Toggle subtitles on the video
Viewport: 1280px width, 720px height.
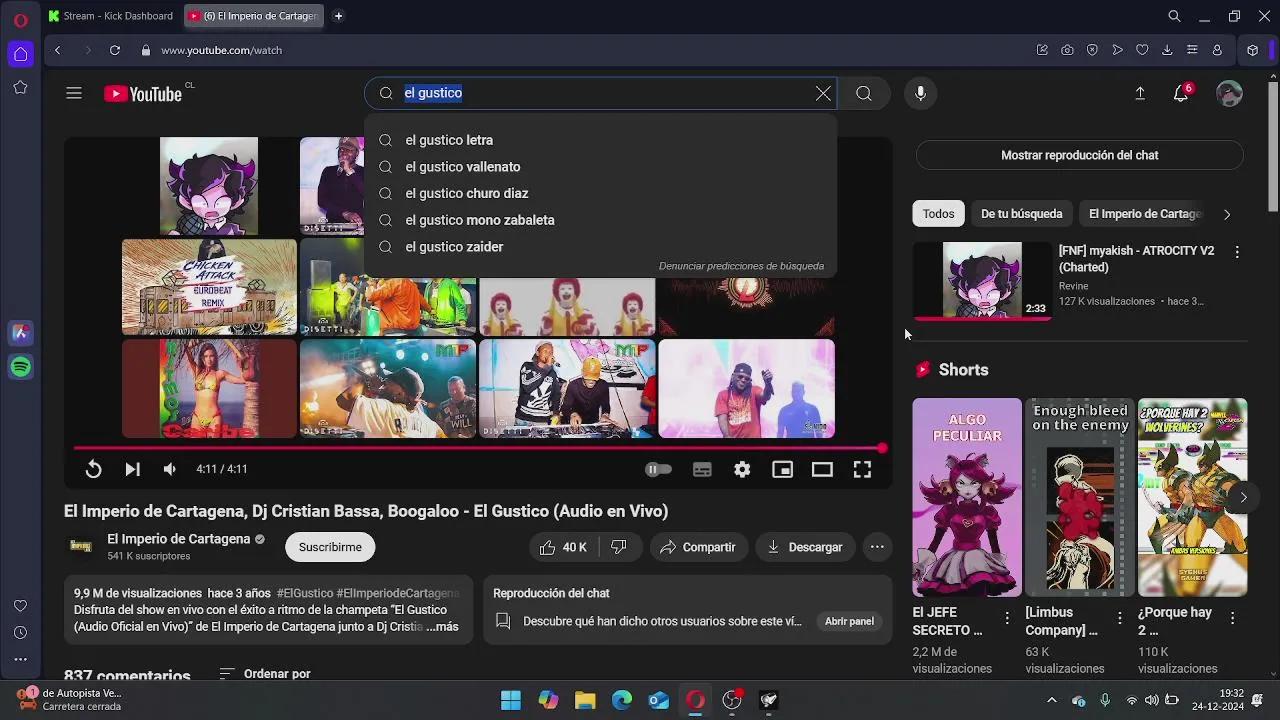coord(702,469)
